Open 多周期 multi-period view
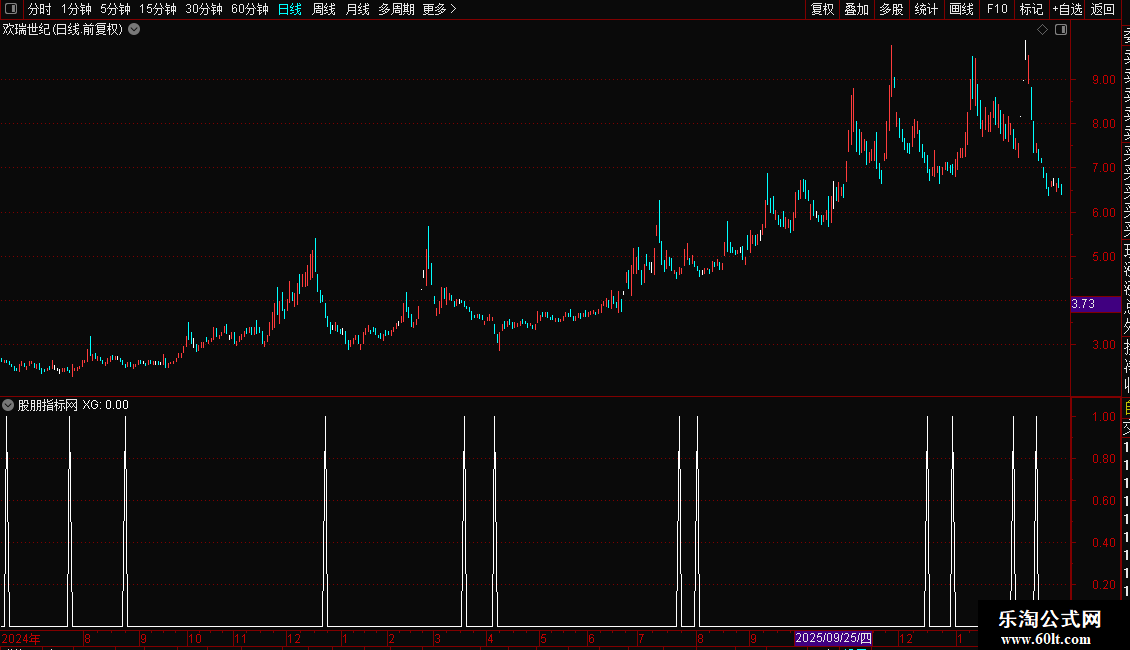This screenshot has height=650, width=1130. click(x=396, y=9)
